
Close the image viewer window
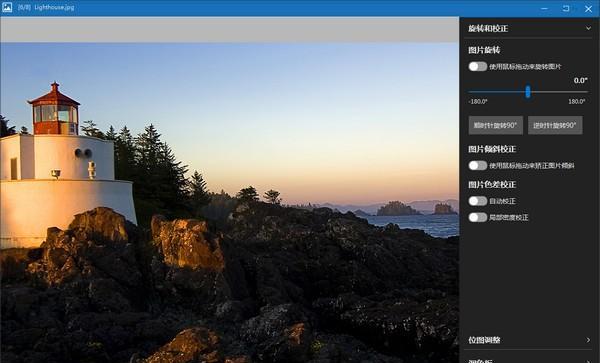tap(589, 8)
